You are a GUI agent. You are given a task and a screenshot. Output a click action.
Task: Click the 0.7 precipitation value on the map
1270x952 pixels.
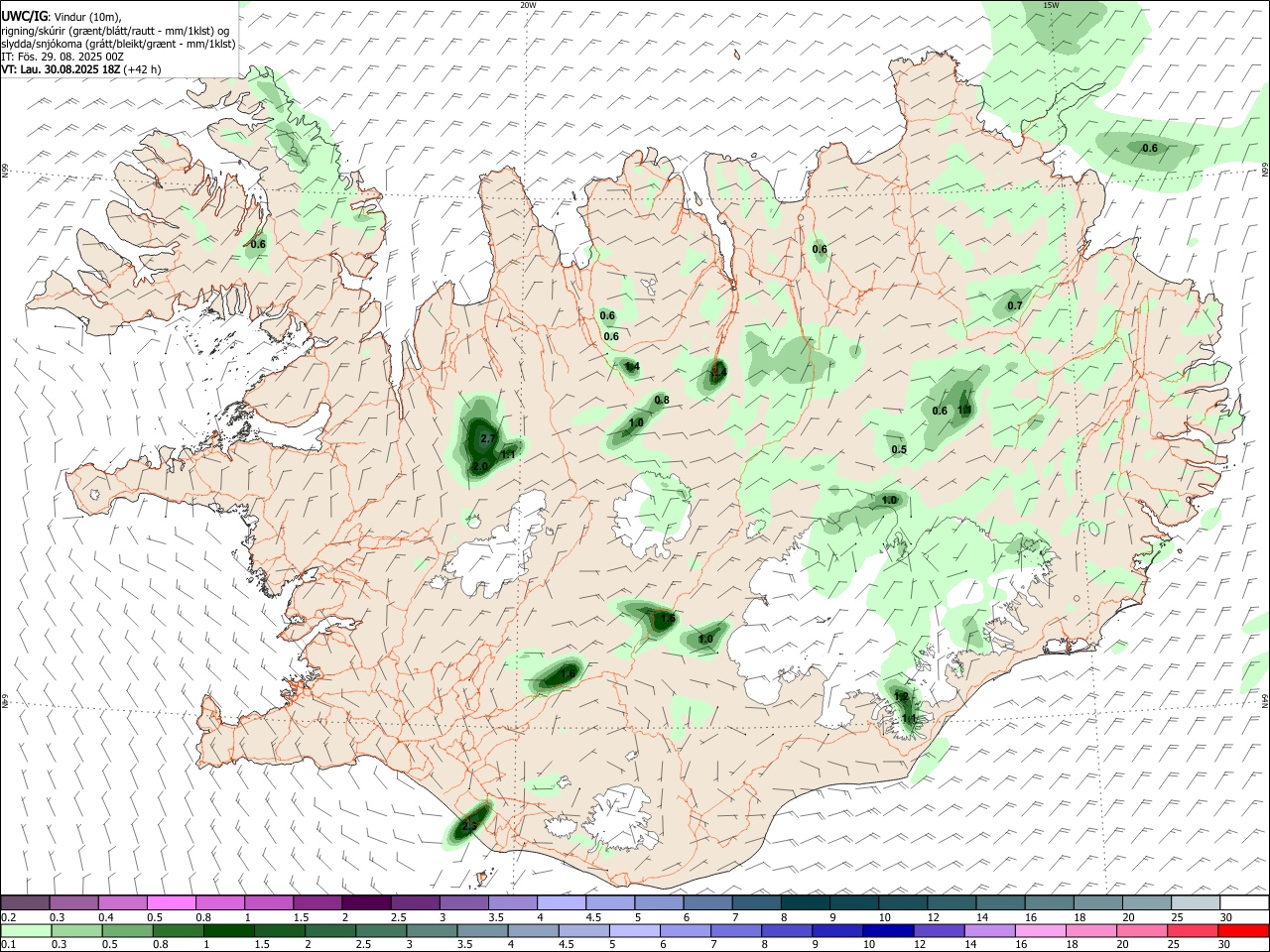point(1015,305)
